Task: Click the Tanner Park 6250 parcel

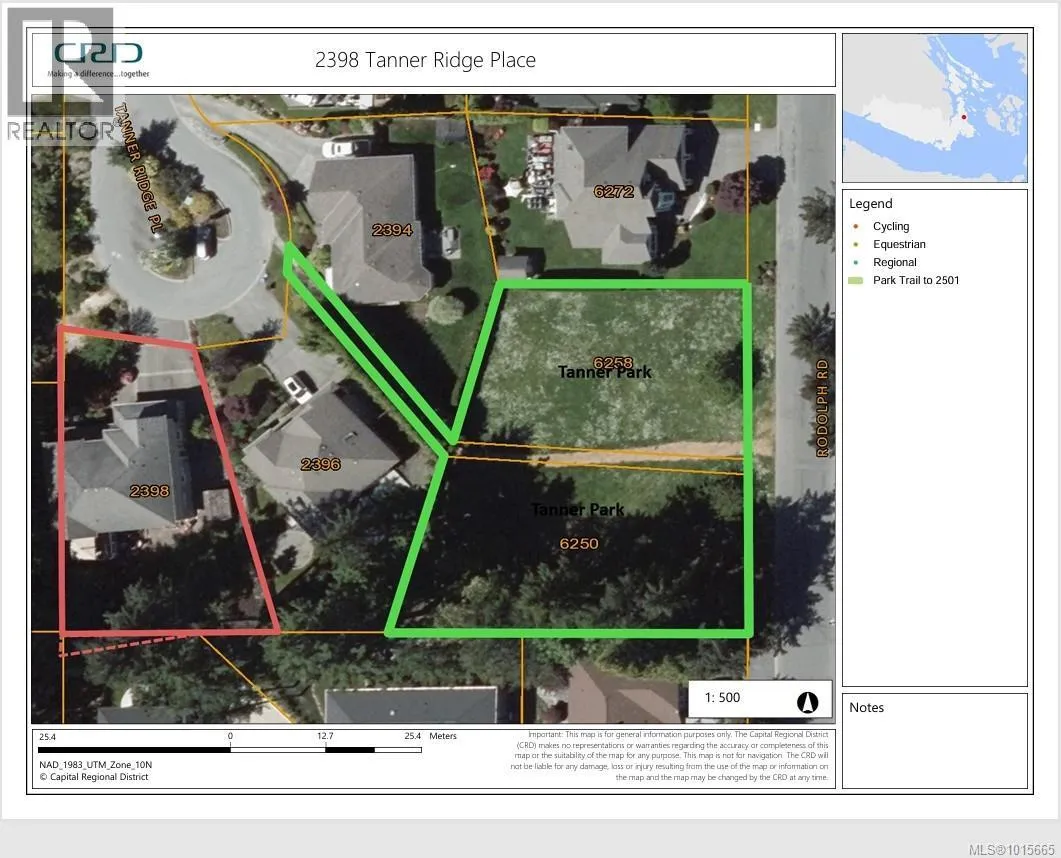Action: 578,543
